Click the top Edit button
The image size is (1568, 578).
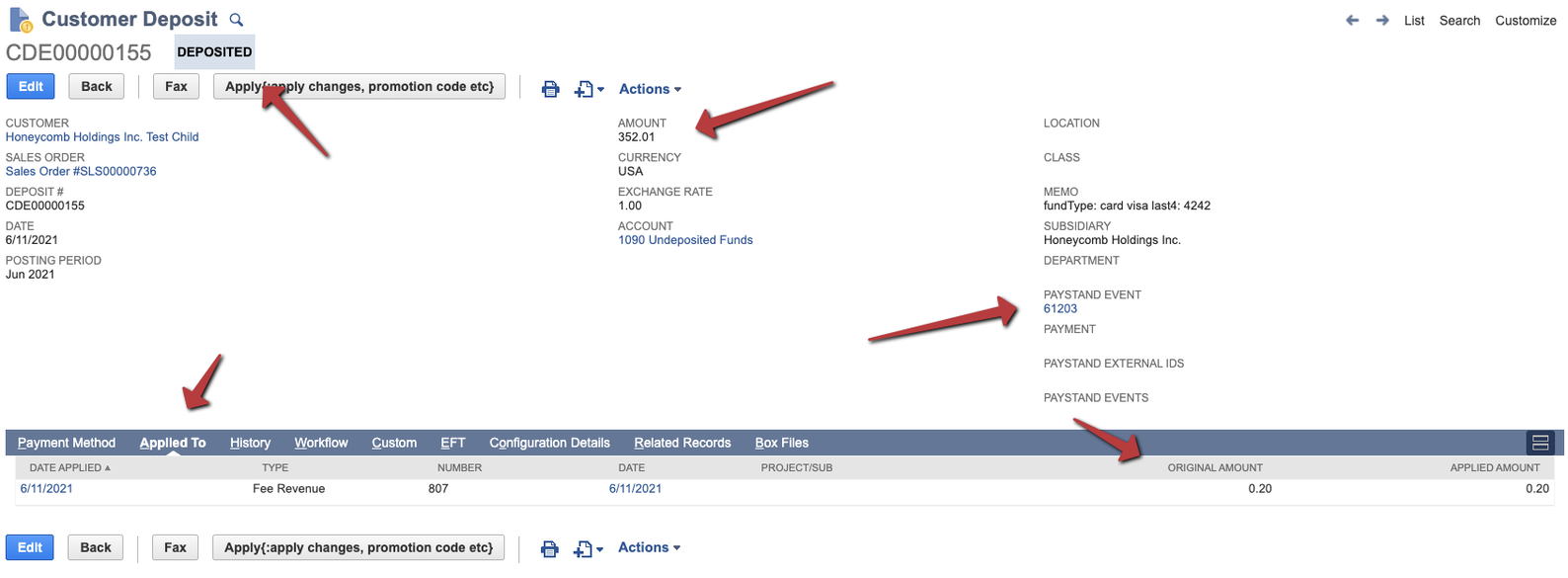31,86
